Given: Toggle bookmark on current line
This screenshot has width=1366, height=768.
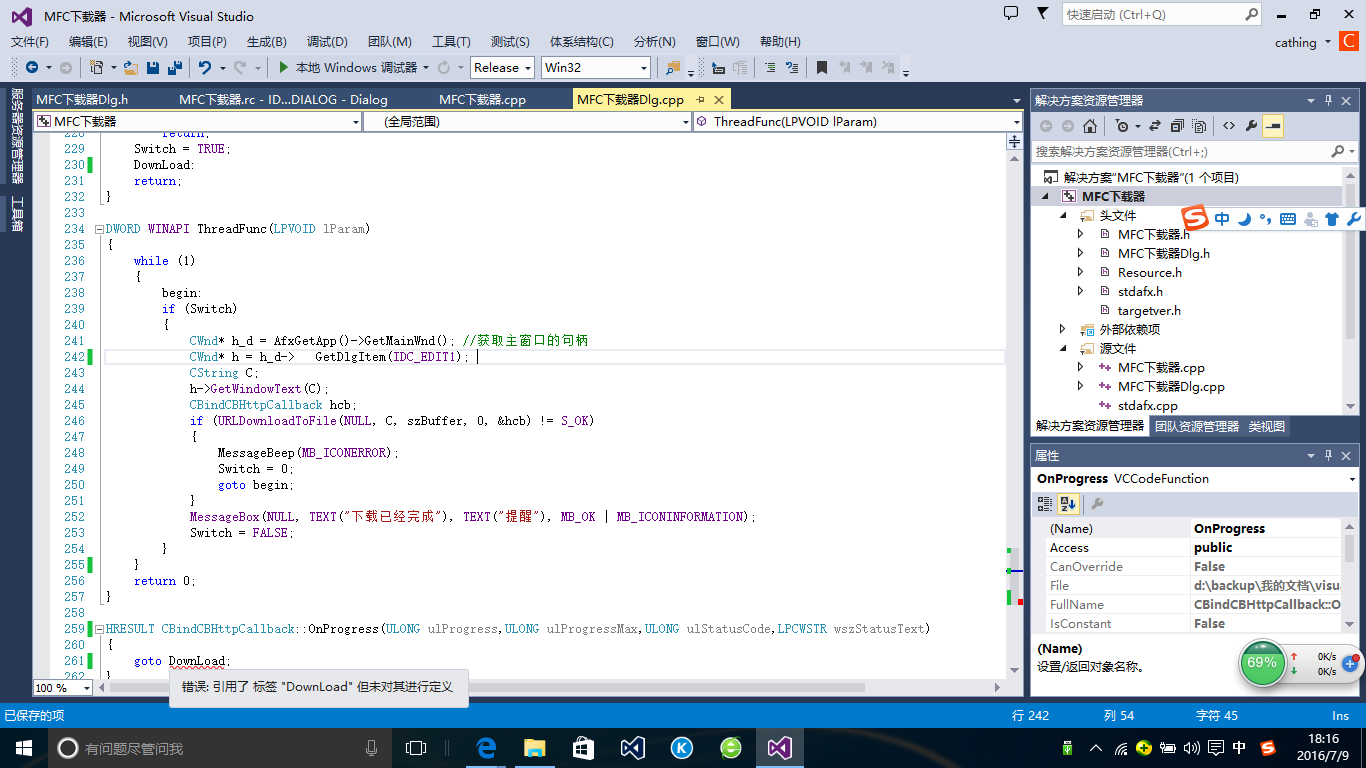Looking at the screenshot, I should (x=822, y=67).
